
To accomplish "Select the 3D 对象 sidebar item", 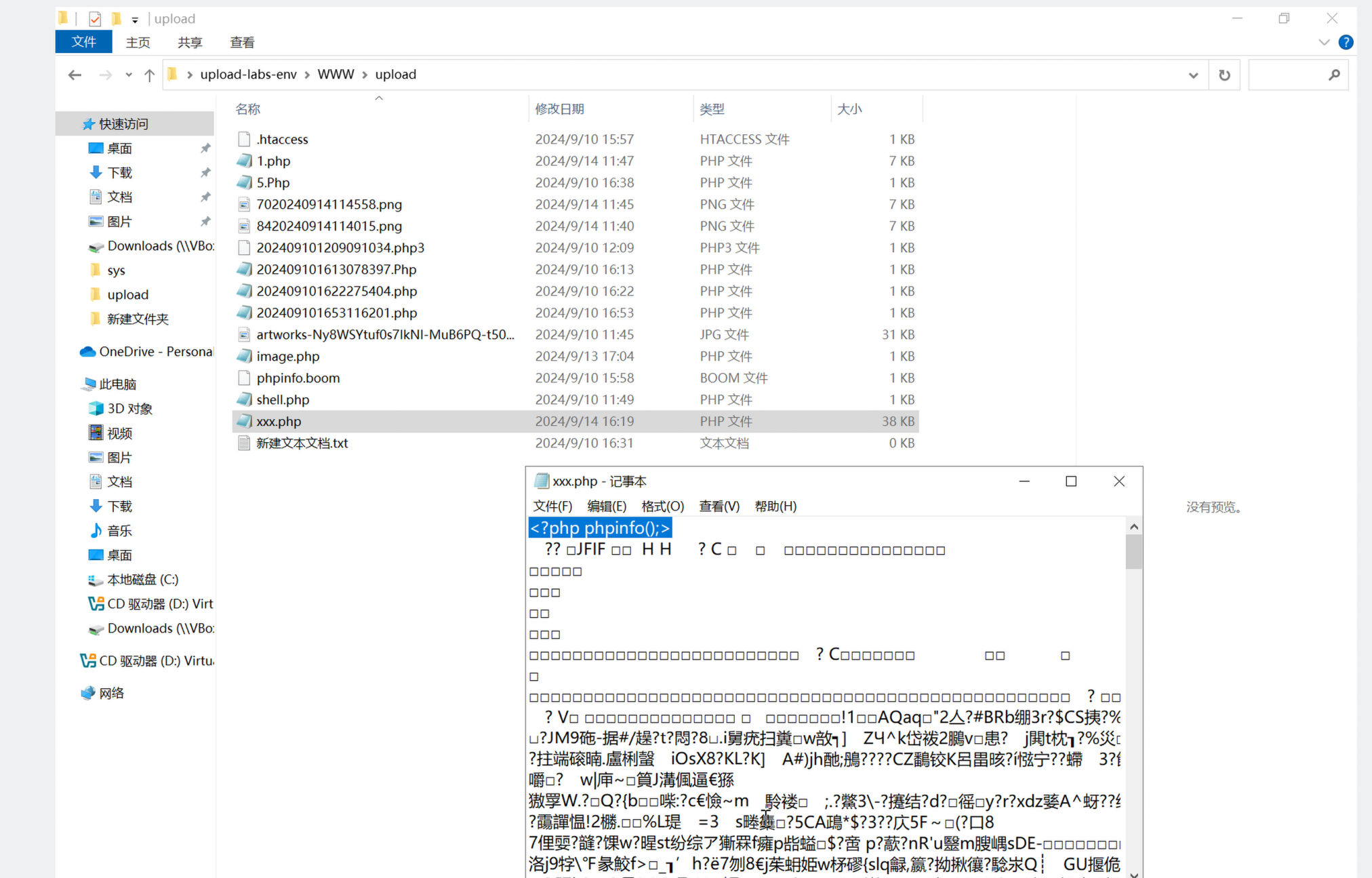I will pos(129,408).
